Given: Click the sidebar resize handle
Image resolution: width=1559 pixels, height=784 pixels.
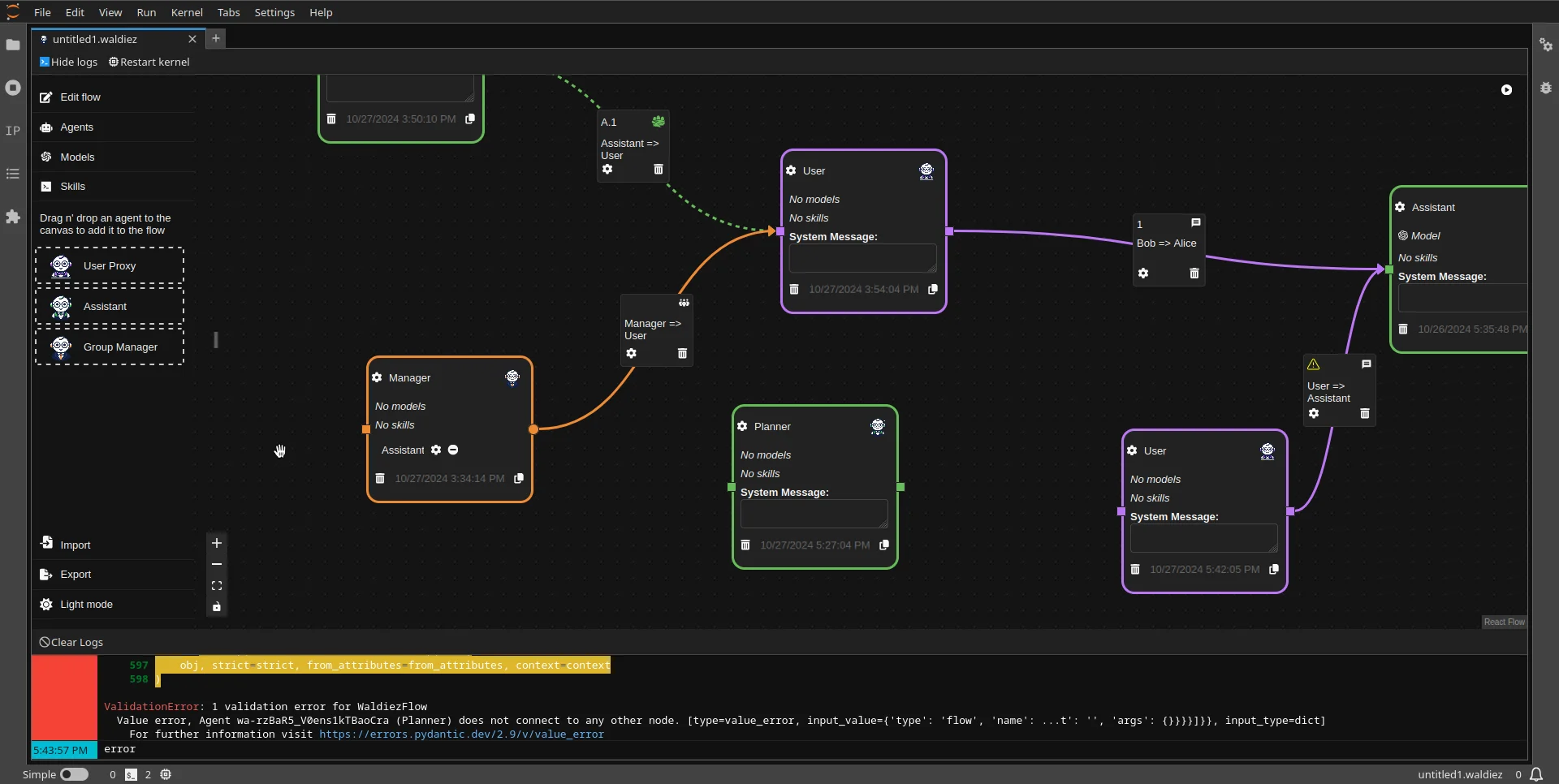Looking at the screenshot, I should [216, 340].
